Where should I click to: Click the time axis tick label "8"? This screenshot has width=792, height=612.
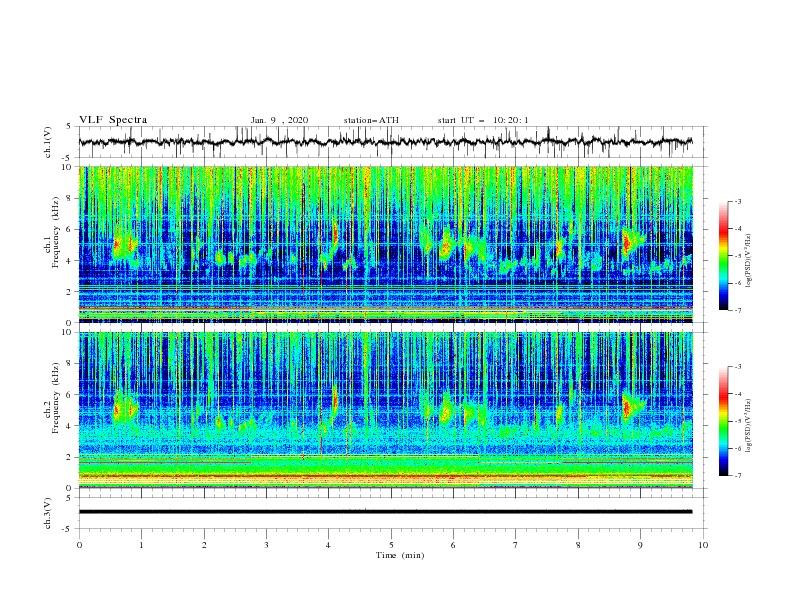pos(578,545)
